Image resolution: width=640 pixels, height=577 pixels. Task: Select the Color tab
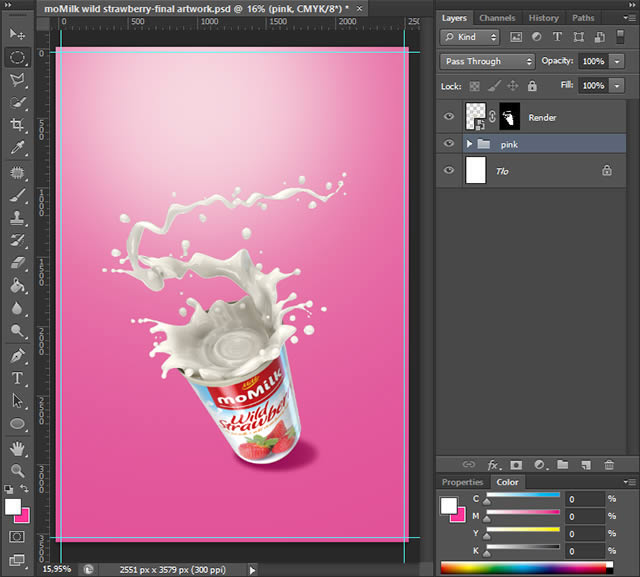coord(507,482)
